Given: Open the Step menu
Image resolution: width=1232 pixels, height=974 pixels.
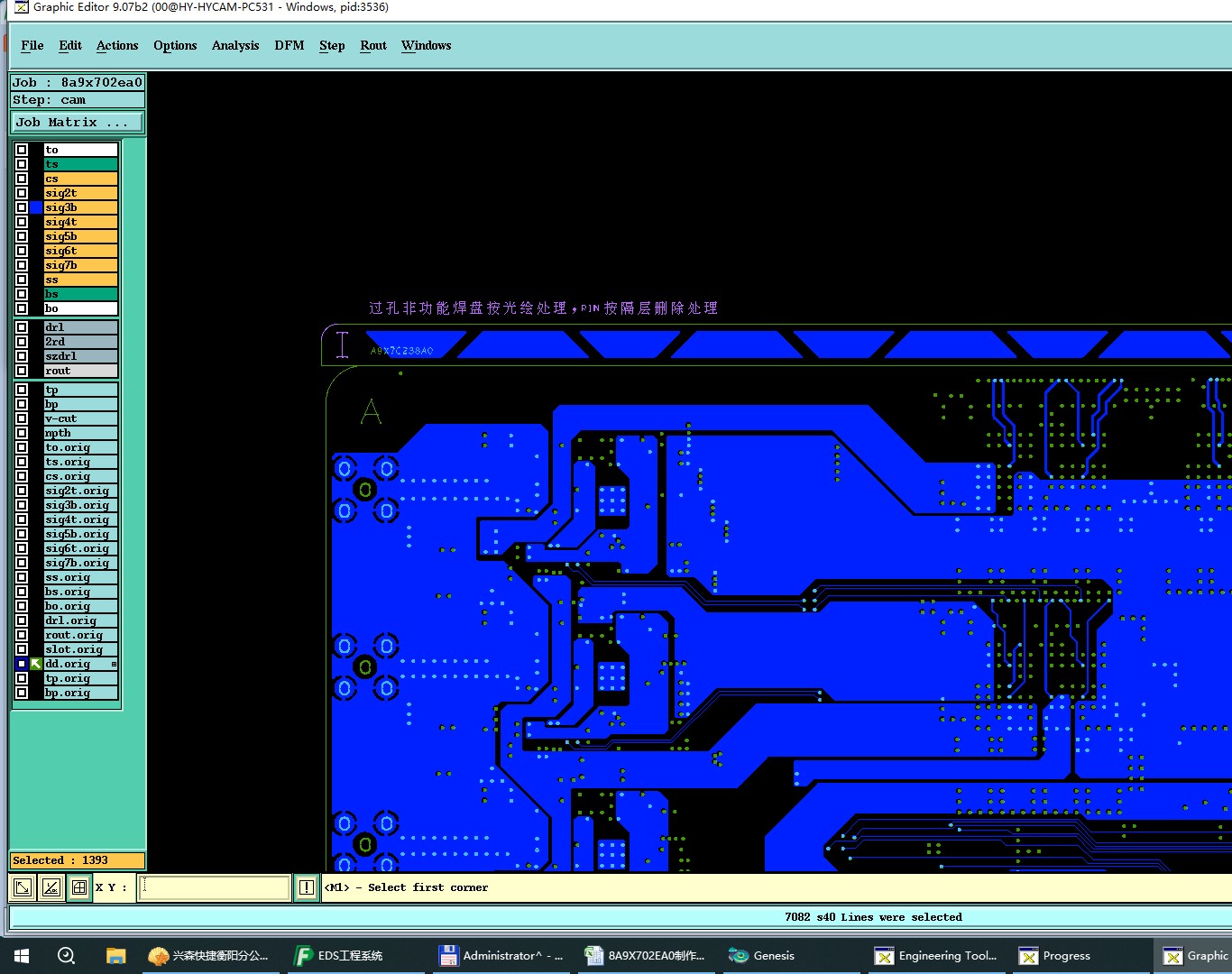Looking at the screenshot, I should tap(332, 45).
